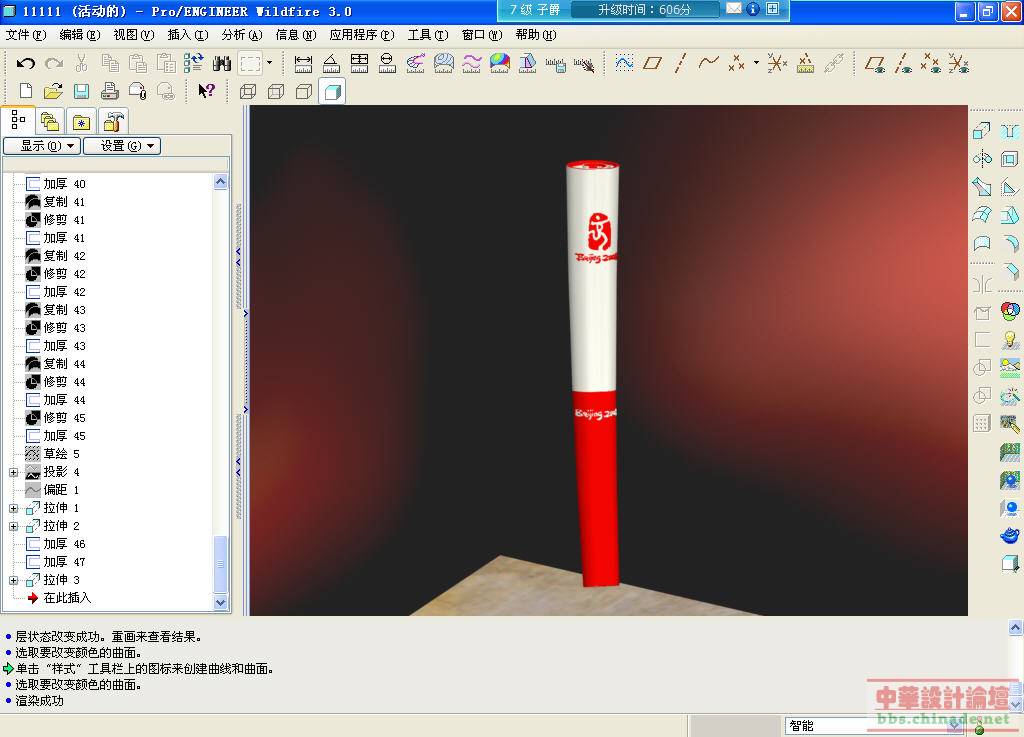1024x737 pixels.
Task: Open the 插入 menu
Action: point(187,35)
